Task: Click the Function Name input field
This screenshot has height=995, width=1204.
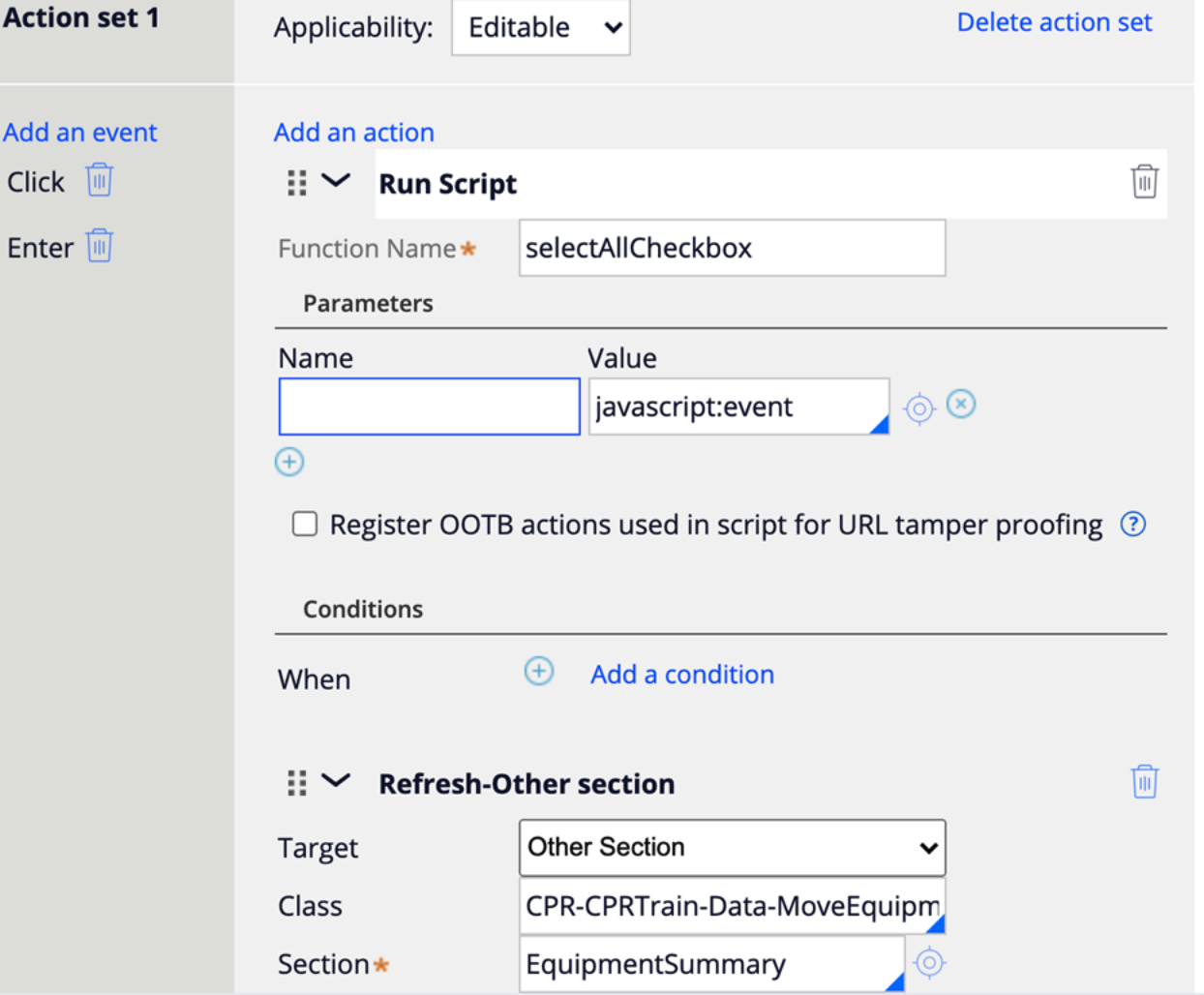Action: 732,249
